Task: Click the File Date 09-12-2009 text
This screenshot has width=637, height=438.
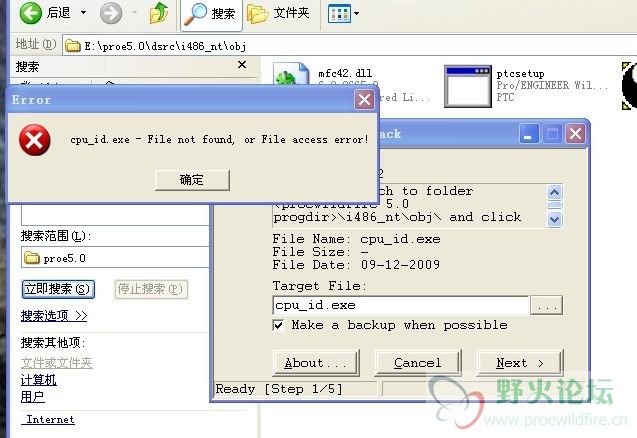Action: click(356, 265)
